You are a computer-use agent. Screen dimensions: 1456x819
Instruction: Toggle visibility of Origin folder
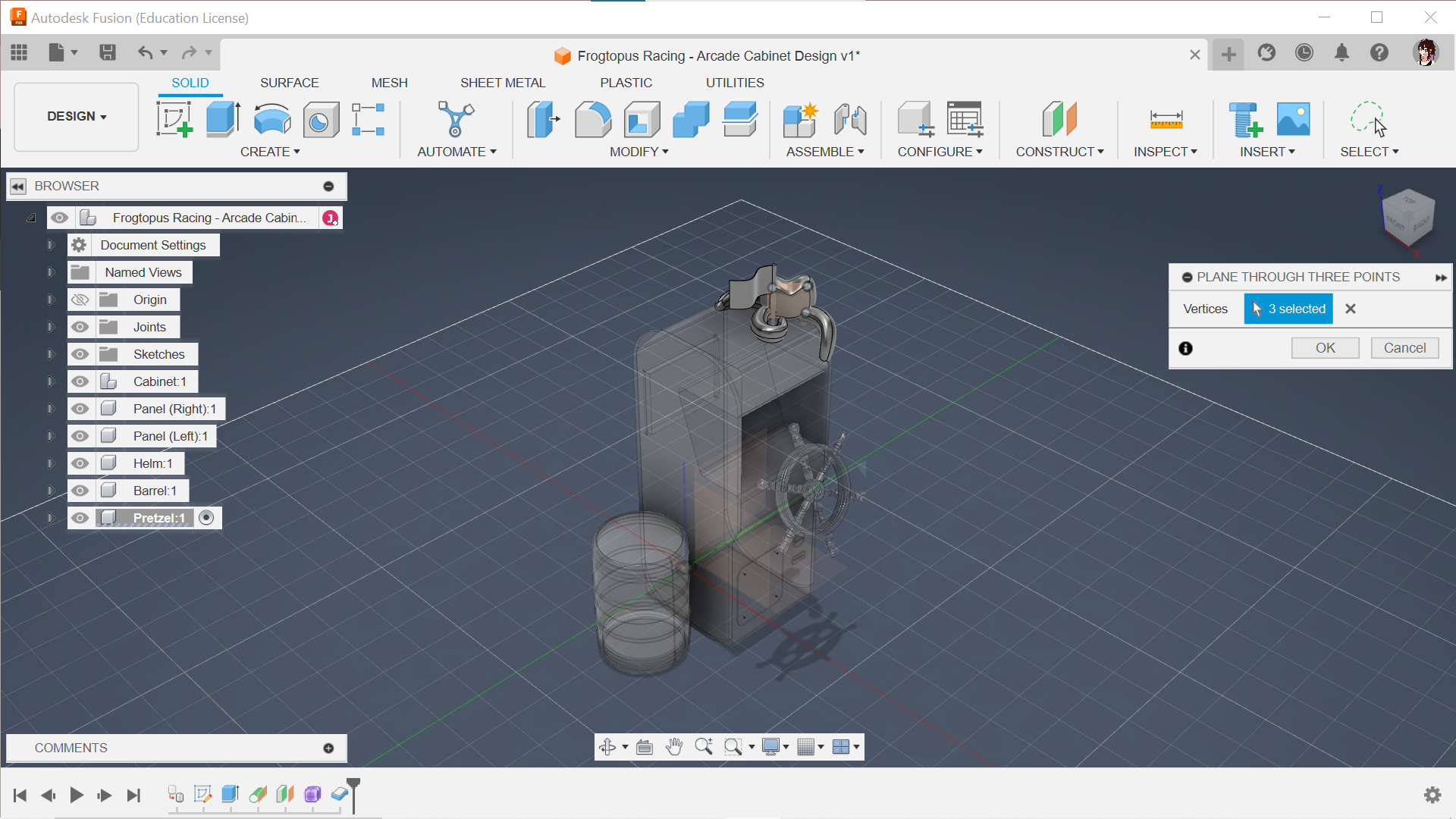(80, 300)
